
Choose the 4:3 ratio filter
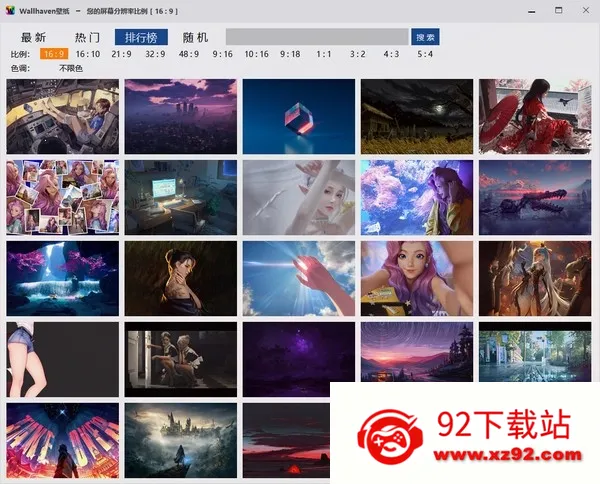391,54
